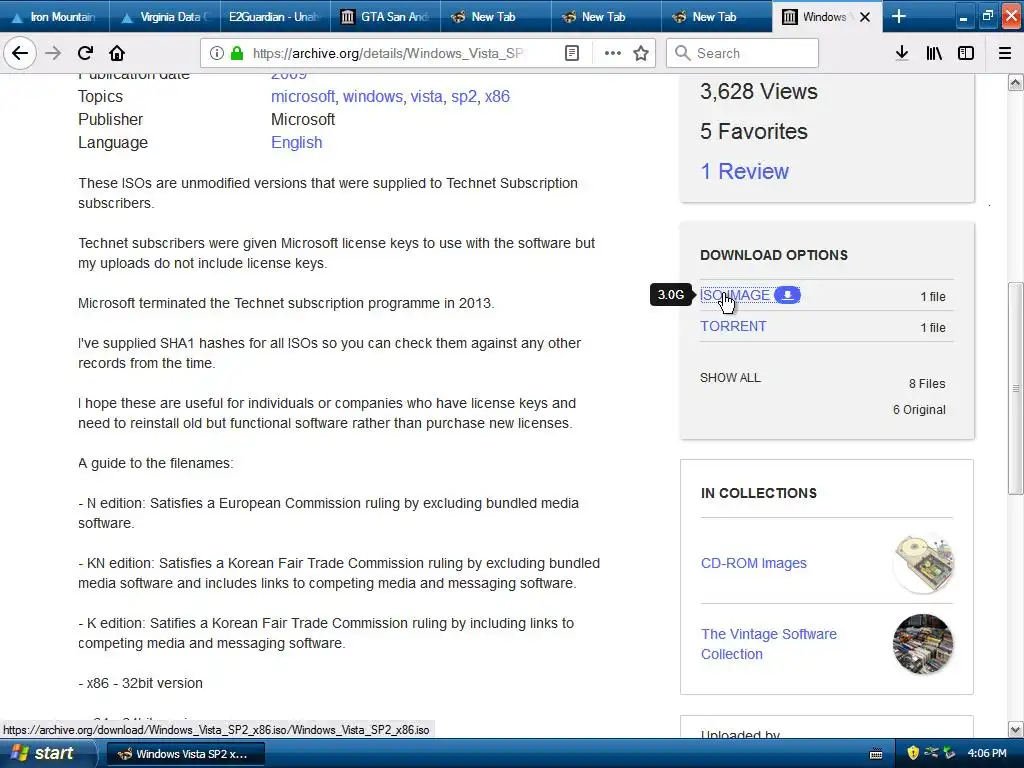The height and width of the screenshot is (768, 1024).
Task: Open the Firefox hamburger menu
Action: point(1005,53)
